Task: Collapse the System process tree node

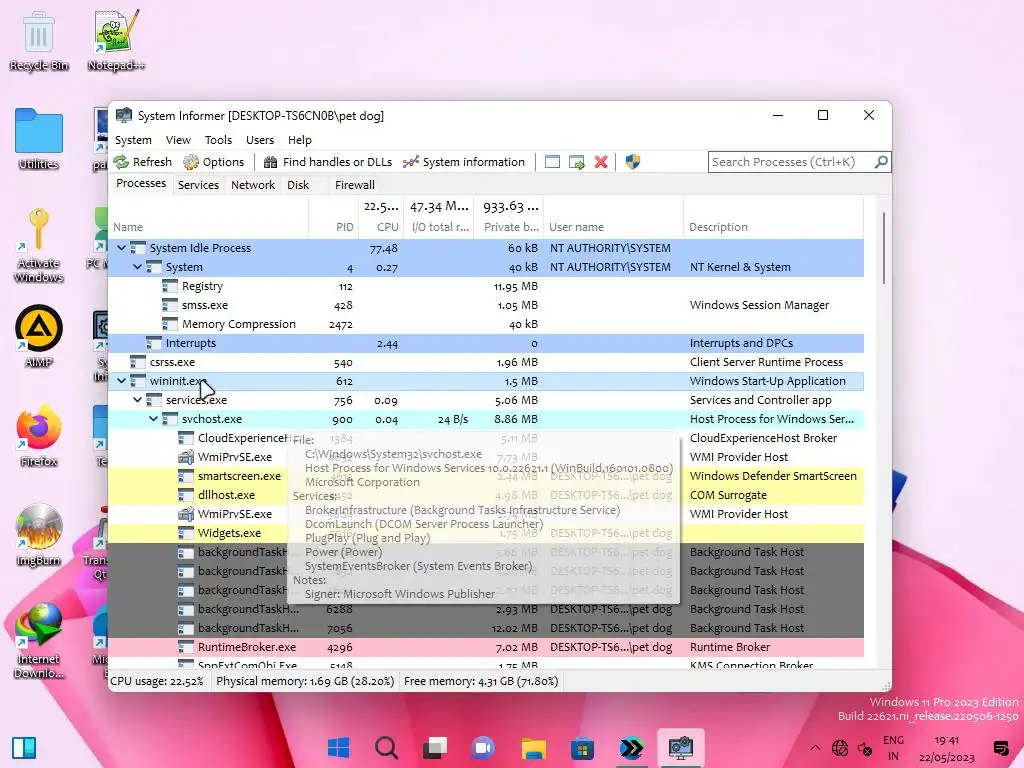Action: tap(137, 267)
